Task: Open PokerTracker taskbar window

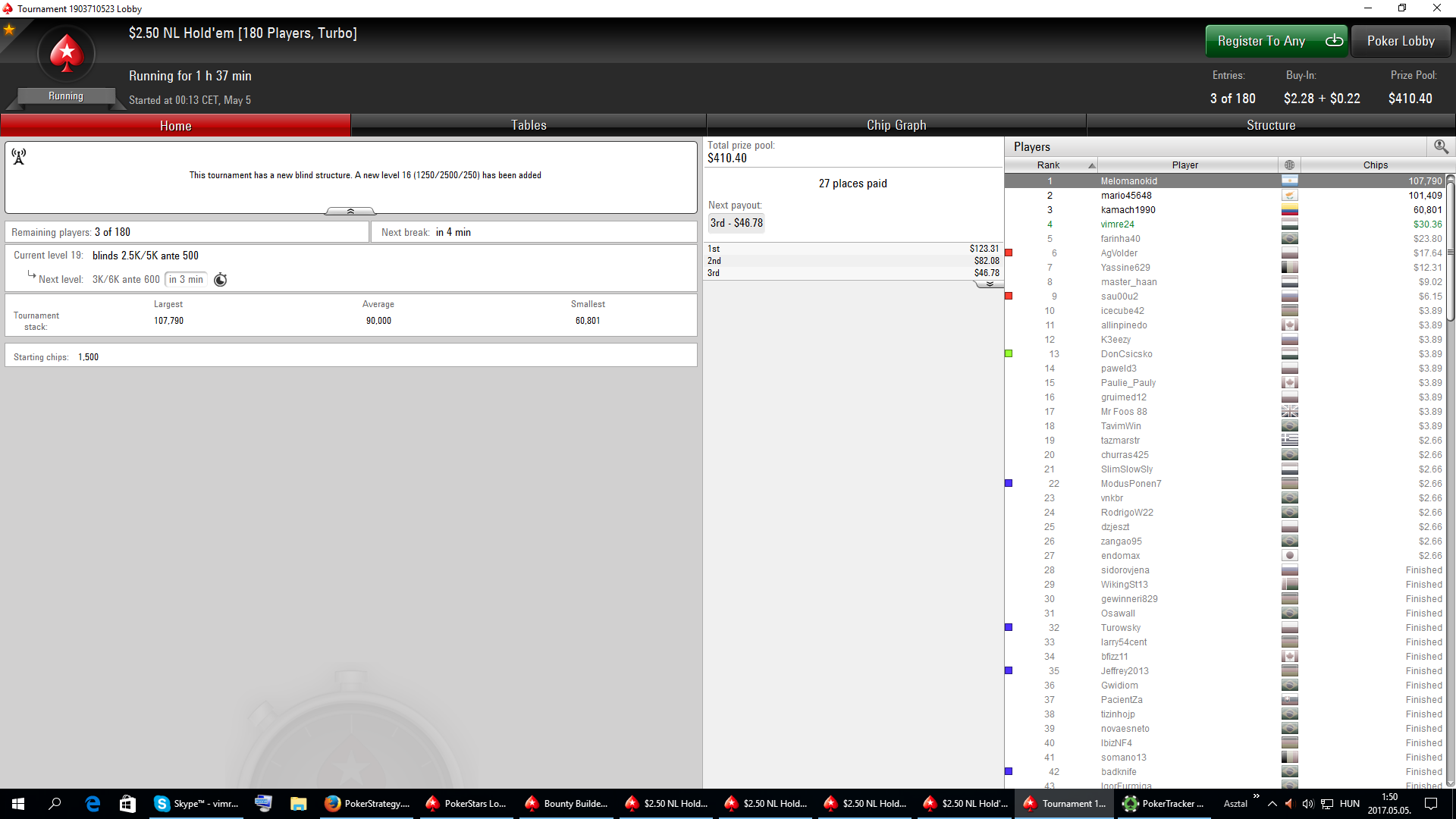Action: click(x=1164, y=804)
